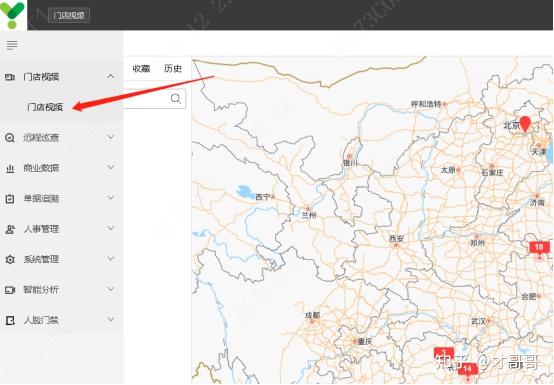Select the 门店视频 submenu item
This screenshot has height=385, width=554.
coord(45,107)
